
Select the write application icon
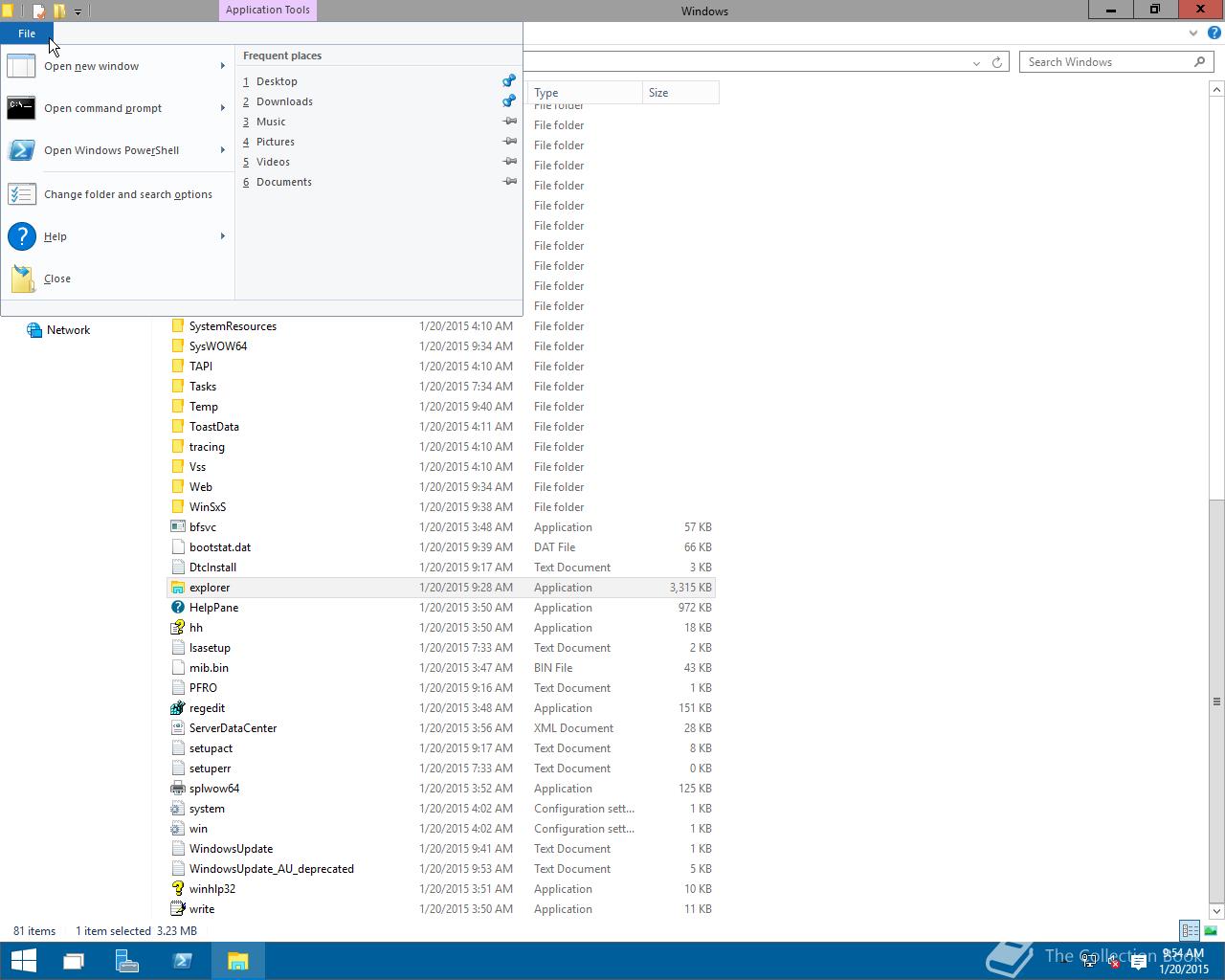coord(177,909)
